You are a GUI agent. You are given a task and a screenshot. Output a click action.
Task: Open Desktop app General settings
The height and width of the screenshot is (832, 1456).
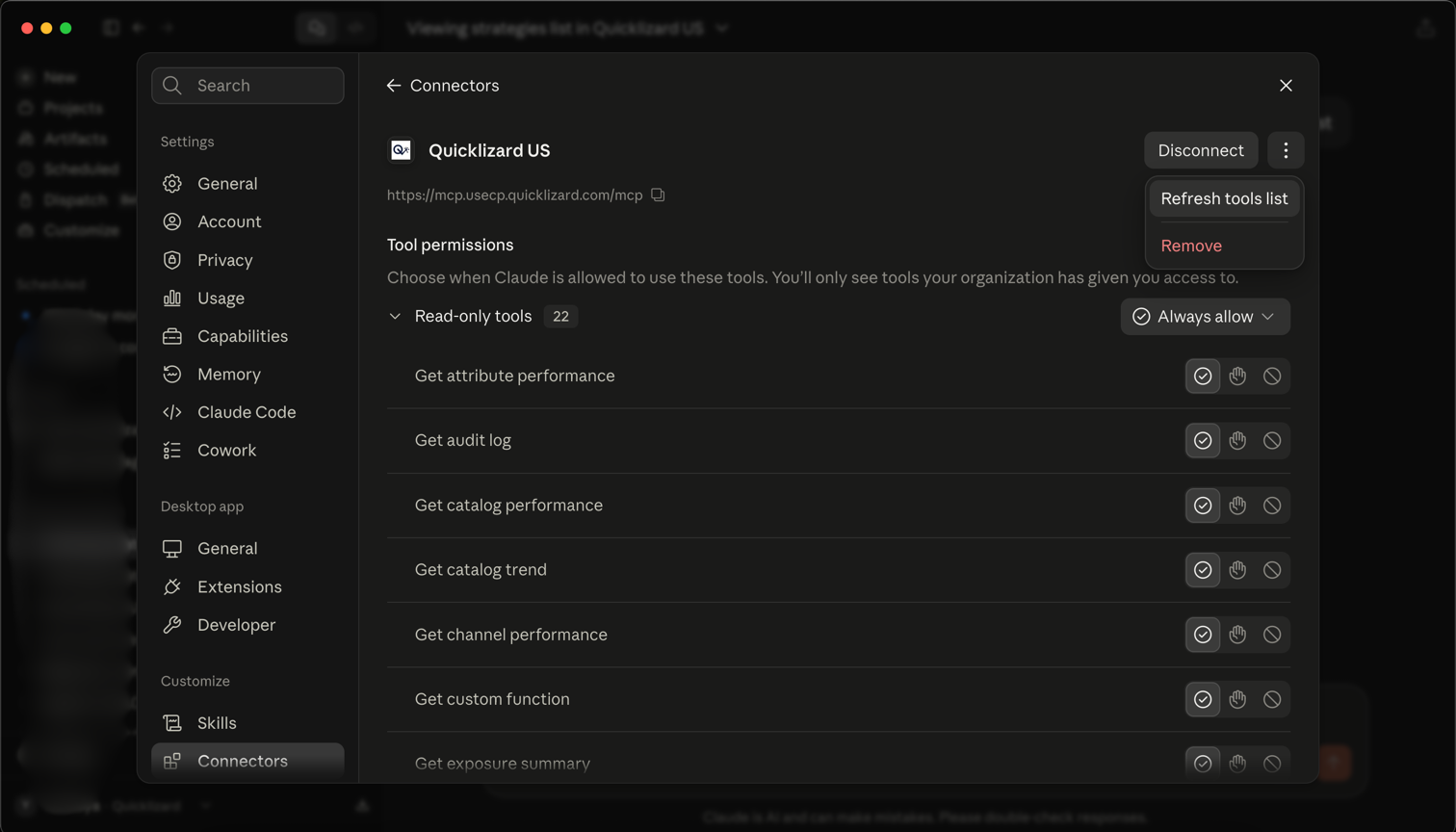coord(247,548)
